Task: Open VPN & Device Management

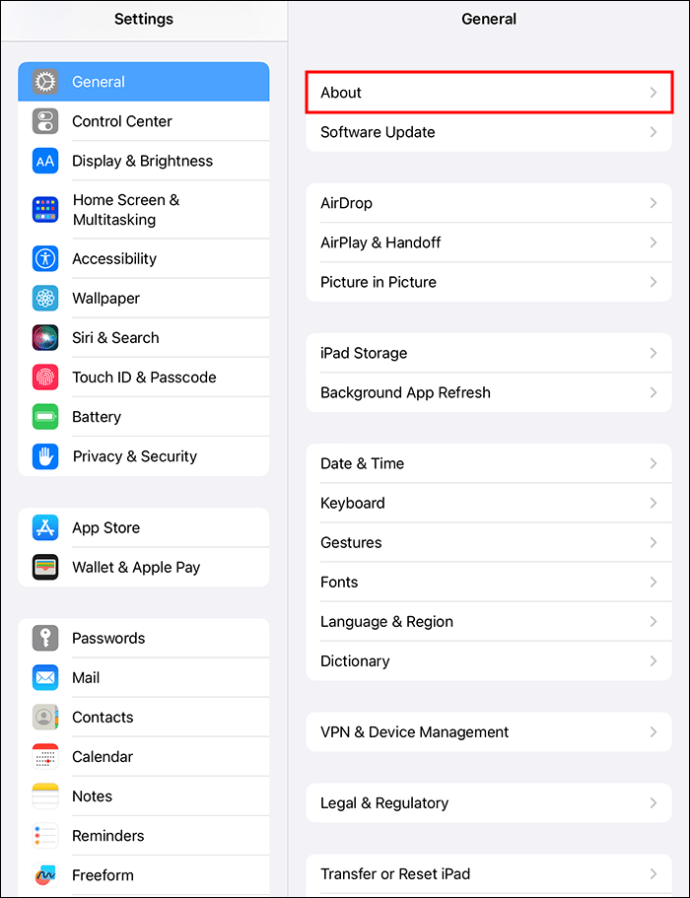Action: 488,732
